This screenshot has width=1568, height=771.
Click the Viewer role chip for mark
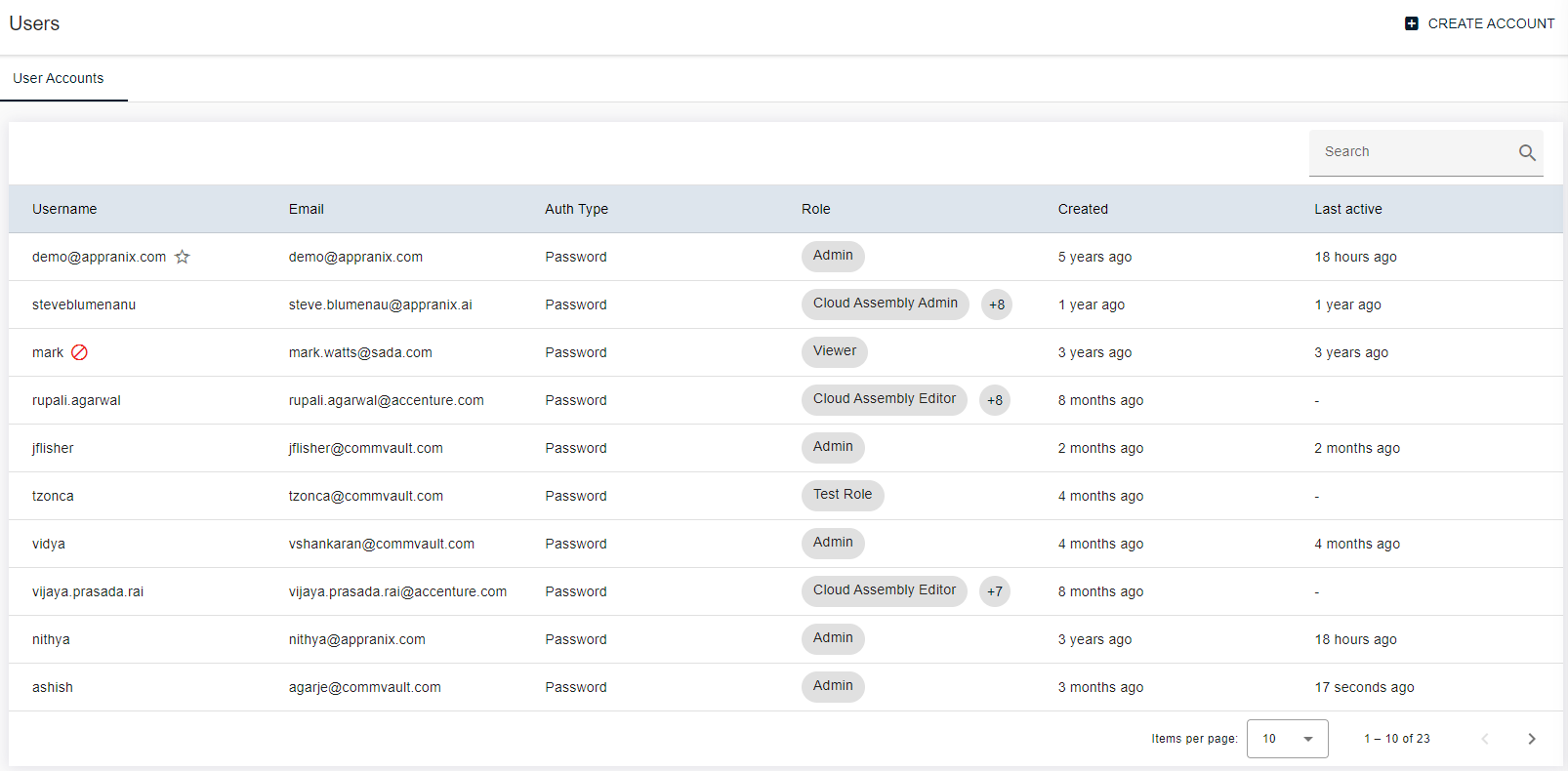point(835,351)
